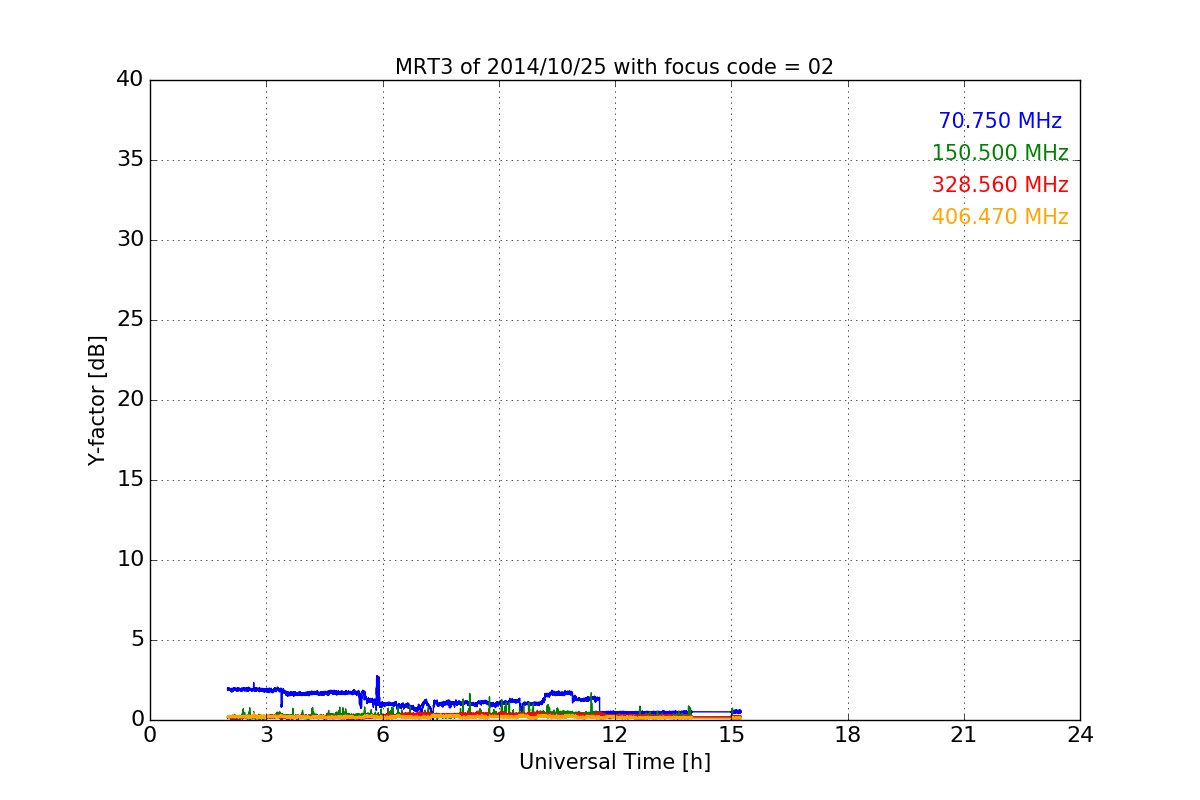Click the y-axis tick label 35
This screenshot has width=1200, height=800.
pyautogui.click(x=130, y=160)
